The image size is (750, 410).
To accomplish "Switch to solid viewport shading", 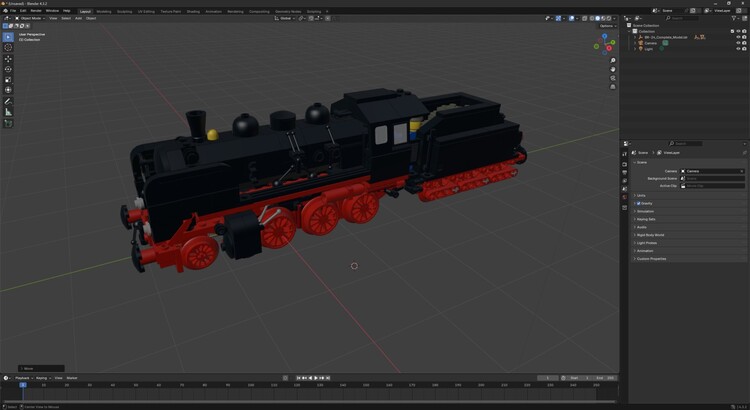I will (x=597, y=18).
